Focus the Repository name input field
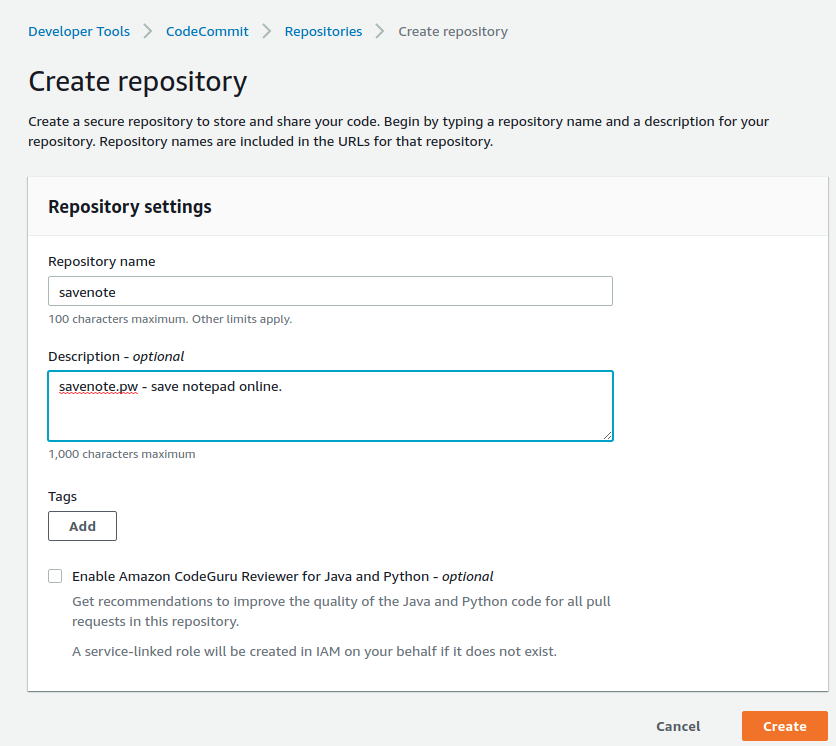The width and height of the screenshot is (836, 746). pyautogui.click(x=330, y=291)
